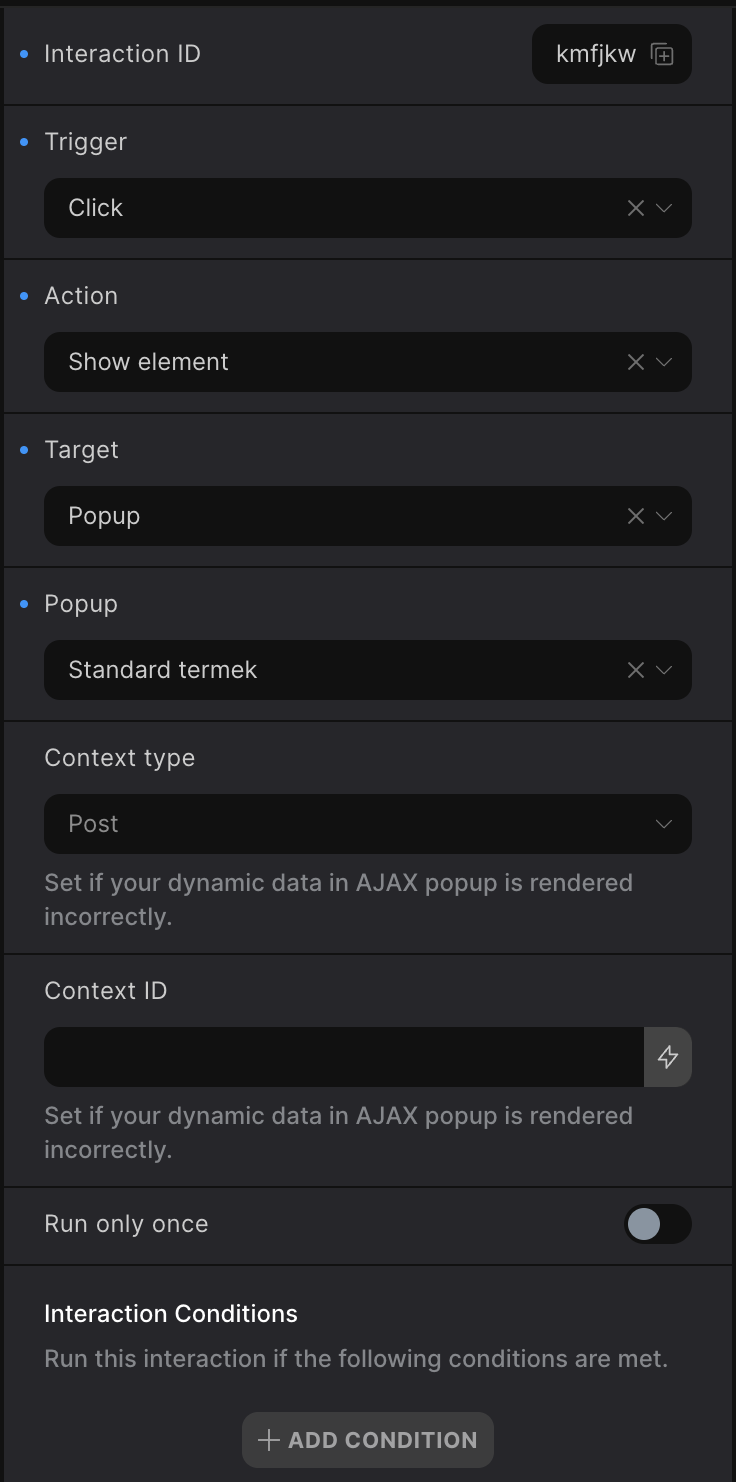Viewport: 736px width, 1482px height.
Task: Focus the Context ID input field
Action: [x=343, y=1057]
